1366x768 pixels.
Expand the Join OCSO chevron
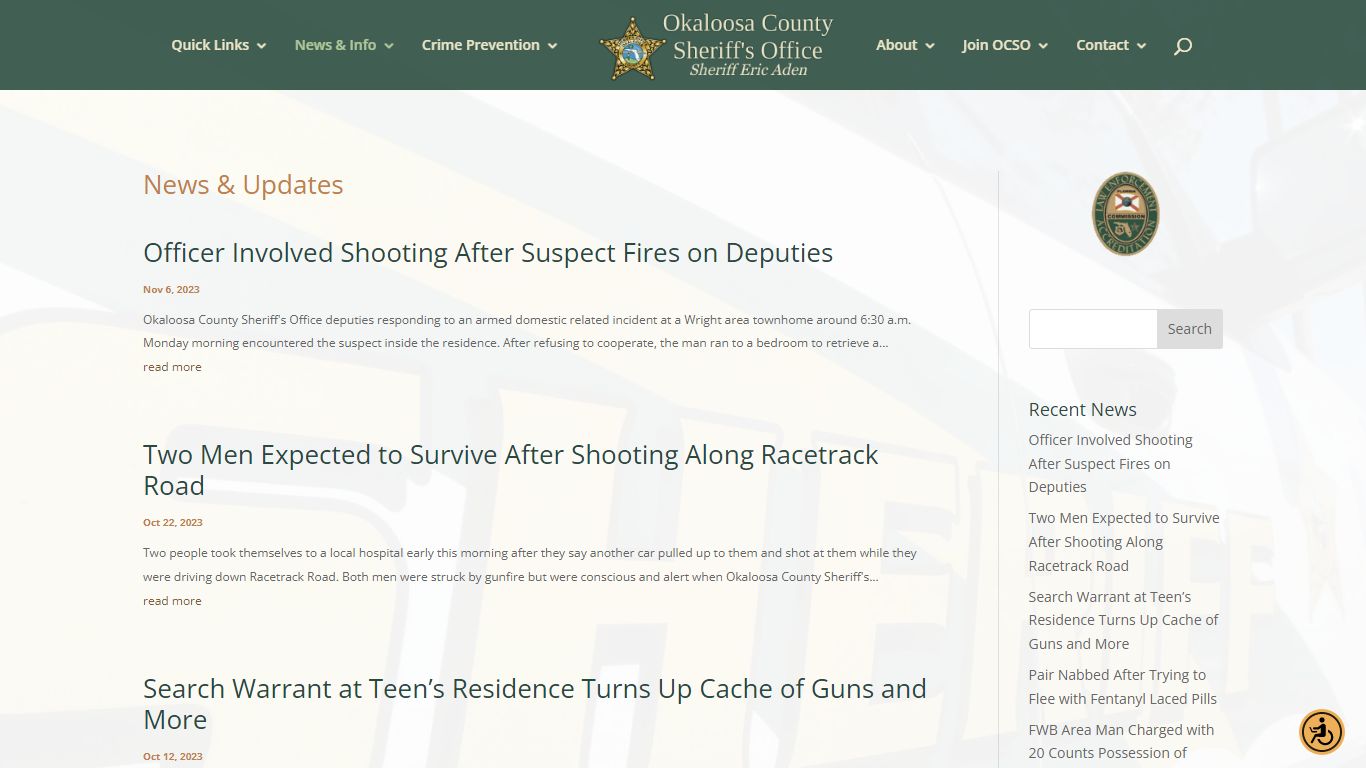point(1043,46)
